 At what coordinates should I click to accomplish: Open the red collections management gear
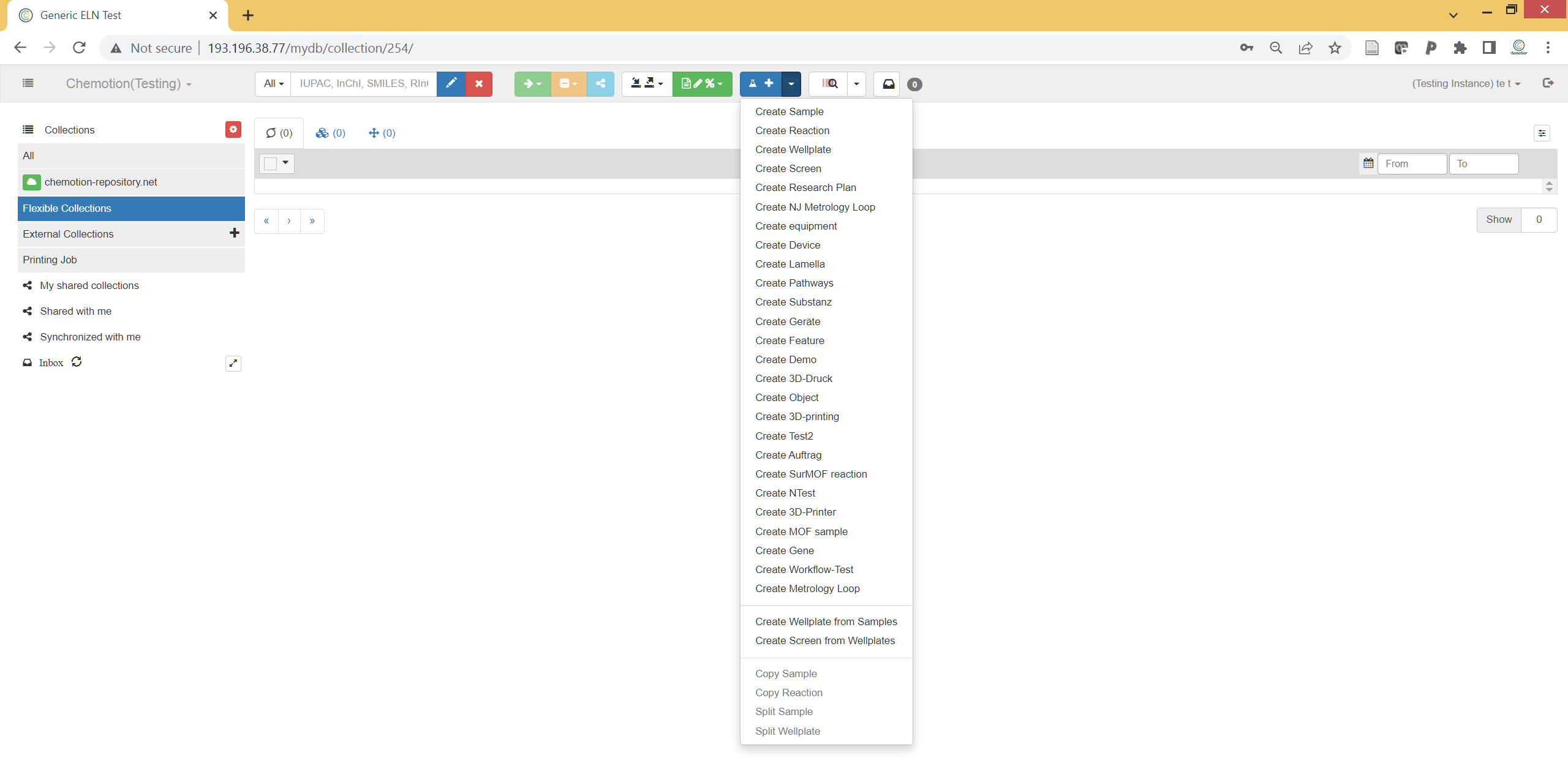[x=233, y=129]
